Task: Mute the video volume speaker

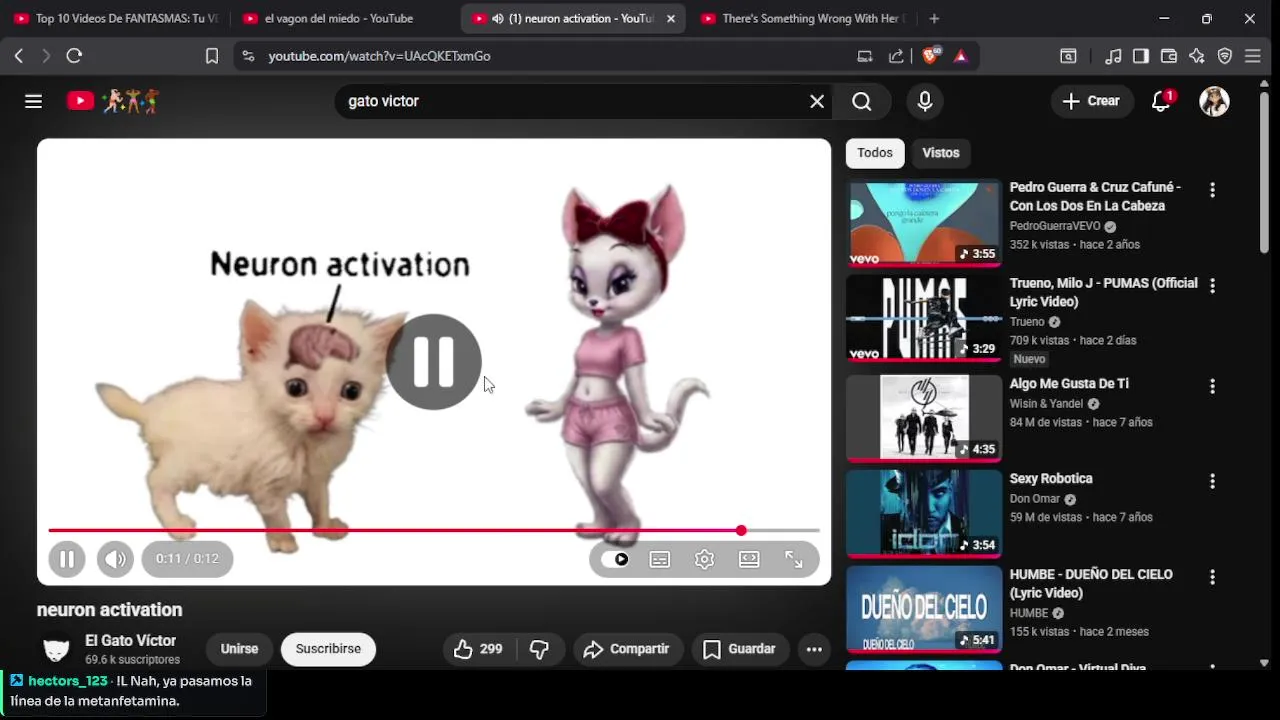Action: [115, 559]
